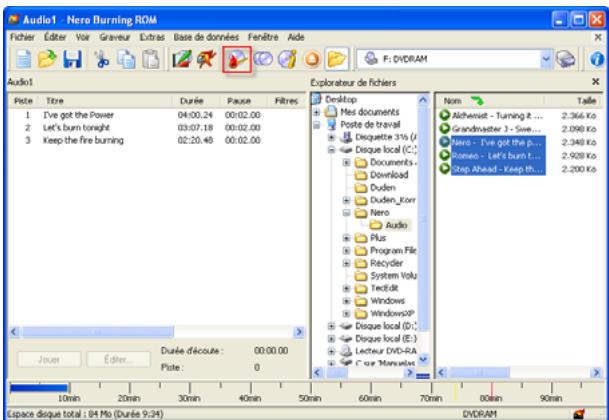Expand the Disque local (D:) node

tap(331, 326)
